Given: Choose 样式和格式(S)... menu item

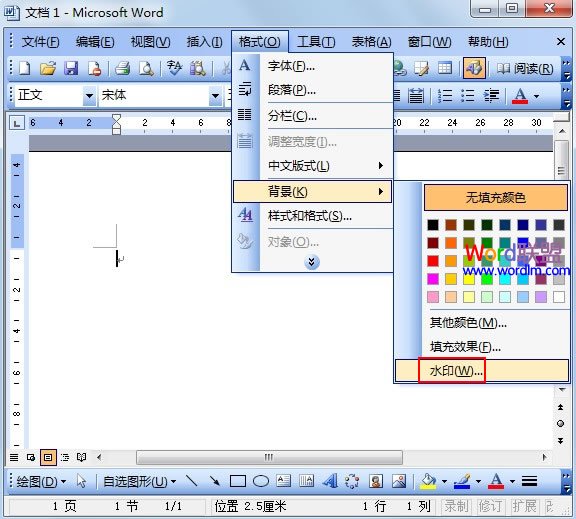Looking at the screenshot, I should pyautogui.click(x=313, y=216).
